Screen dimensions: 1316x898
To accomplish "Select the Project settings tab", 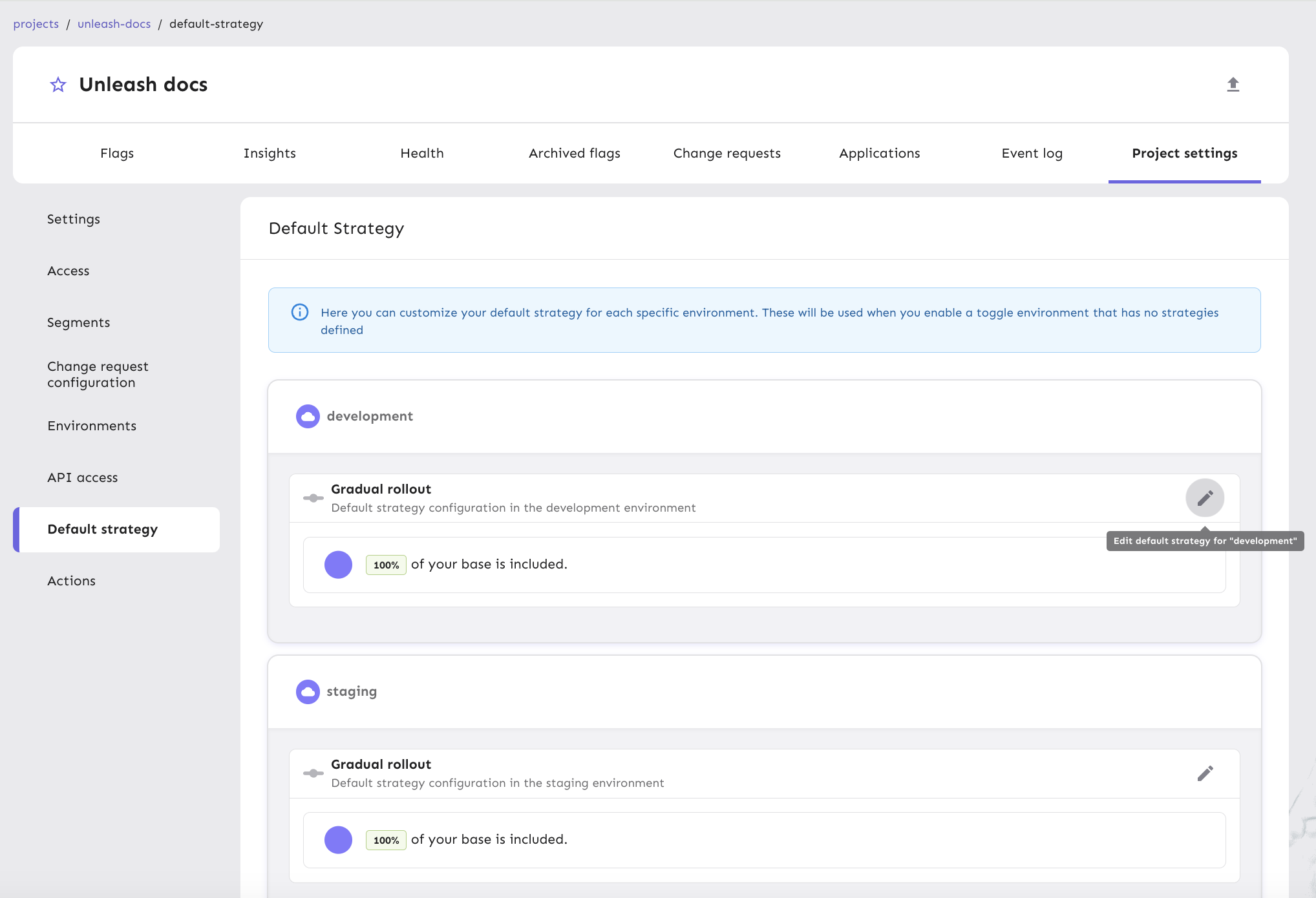I will [1185, 152].
